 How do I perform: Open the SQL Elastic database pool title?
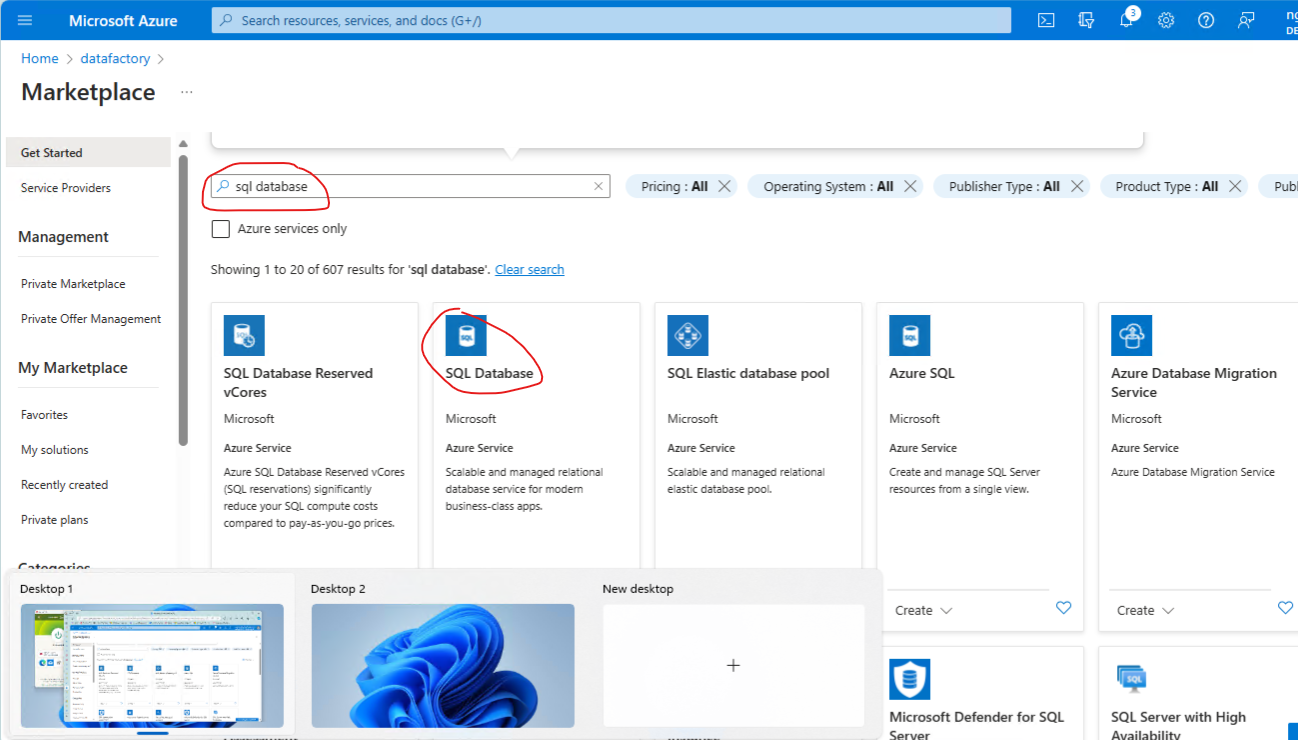tap(748, 373)
